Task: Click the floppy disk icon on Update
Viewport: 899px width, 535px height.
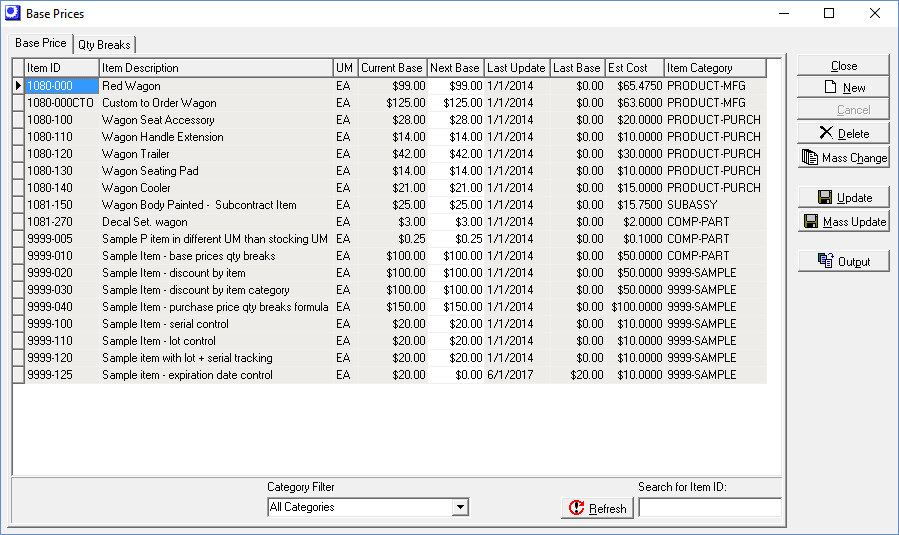Action: [x=824, y=197]
